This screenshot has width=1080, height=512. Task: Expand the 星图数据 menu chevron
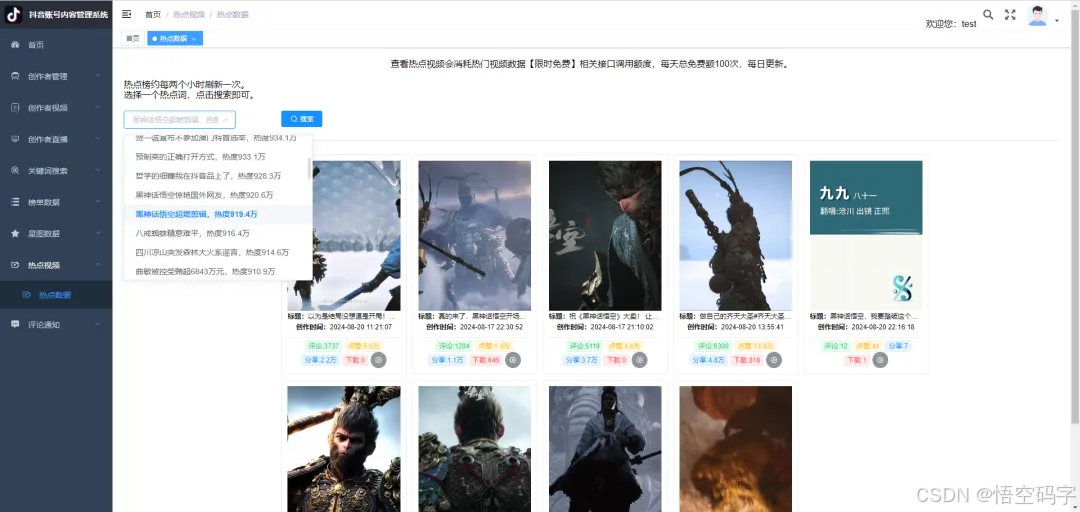[98, 234]
